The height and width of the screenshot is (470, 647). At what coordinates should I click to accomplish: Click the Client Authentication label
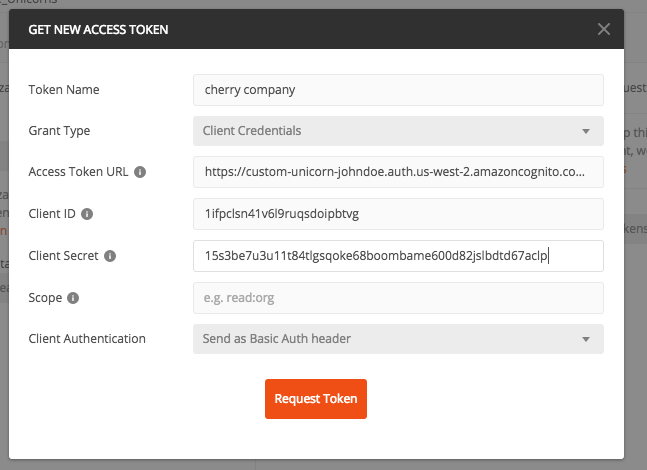pos(87,339)
